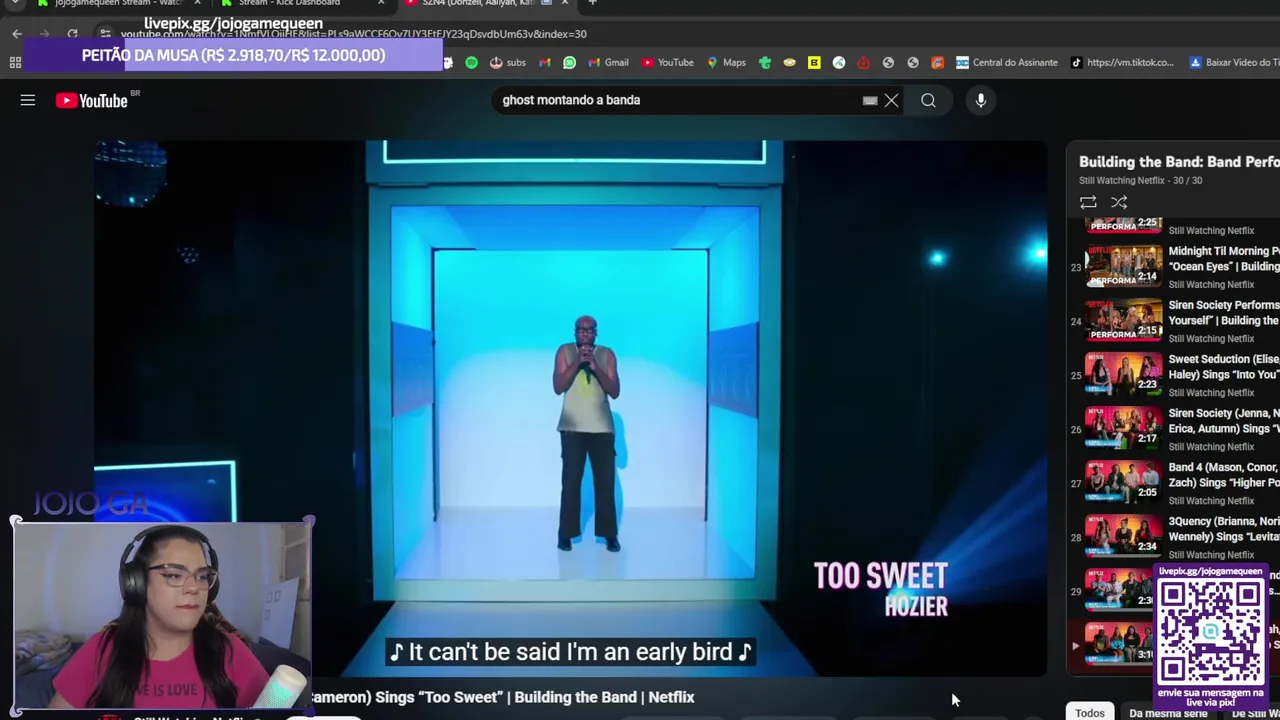This screenshot has height=720, width=1280.
Task: Open Gmail bookmark
Action: click(608, 62)
